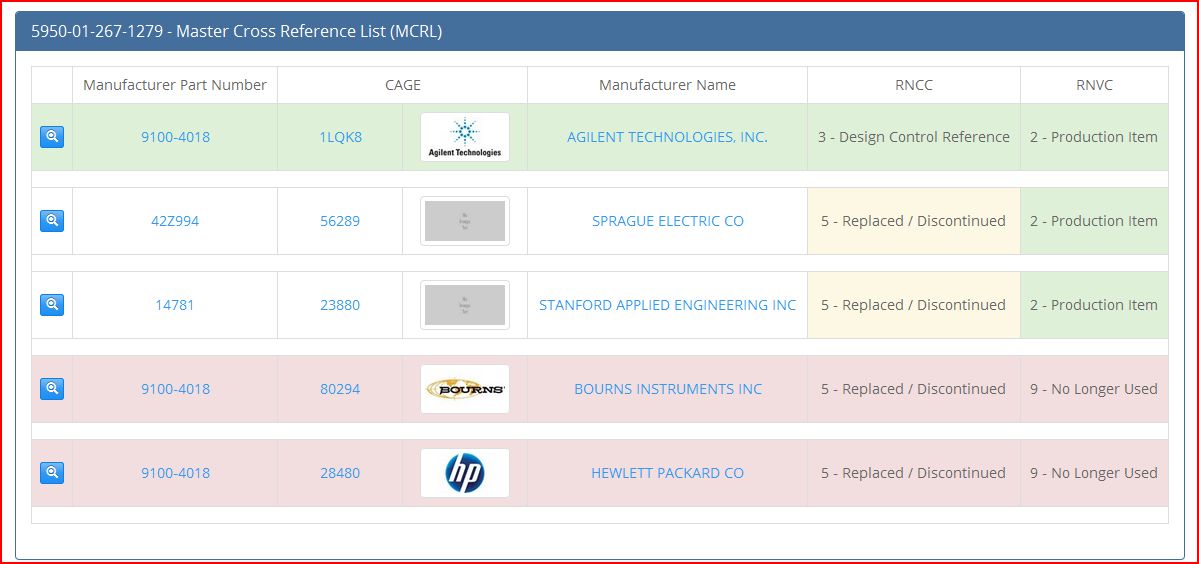The image size is (1199, 564).
Task: Click the Manufacturer Name column header
Action: click(668, 85)
